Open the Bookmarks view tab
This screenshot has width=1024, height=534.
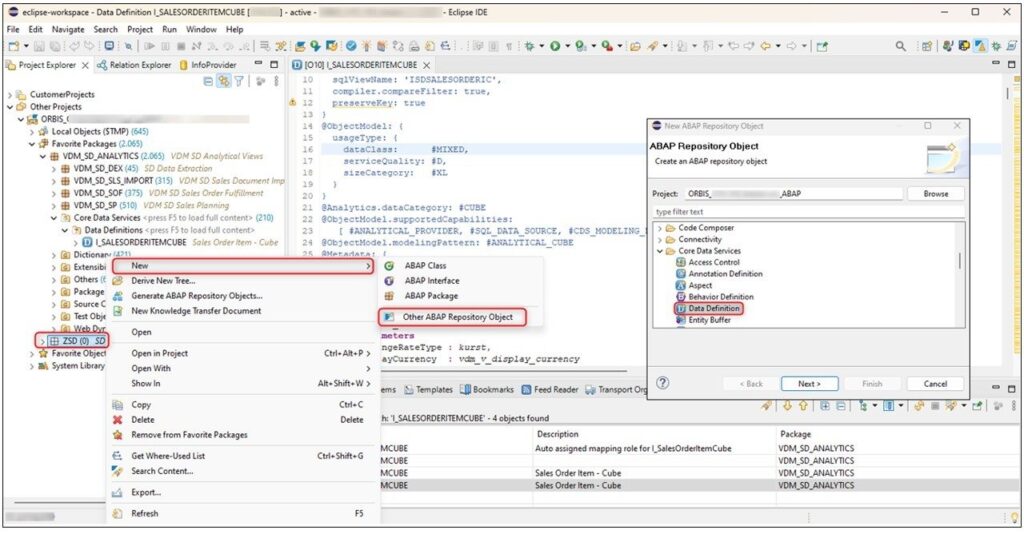[487, 390]
